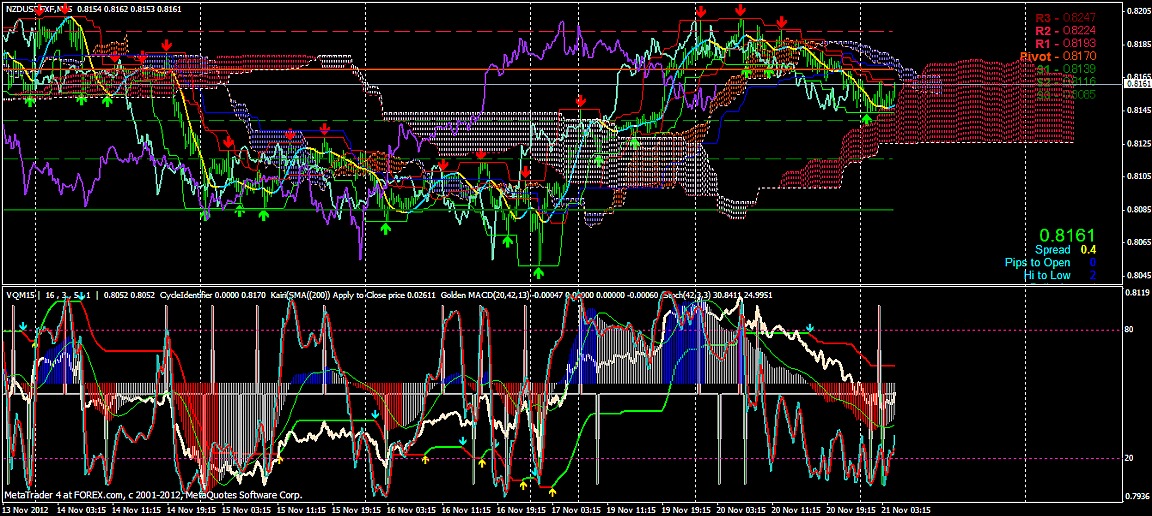Click the 0.8105 price axis label
The height and width of the screenshot is (516, 1152).
(1137, 176)
